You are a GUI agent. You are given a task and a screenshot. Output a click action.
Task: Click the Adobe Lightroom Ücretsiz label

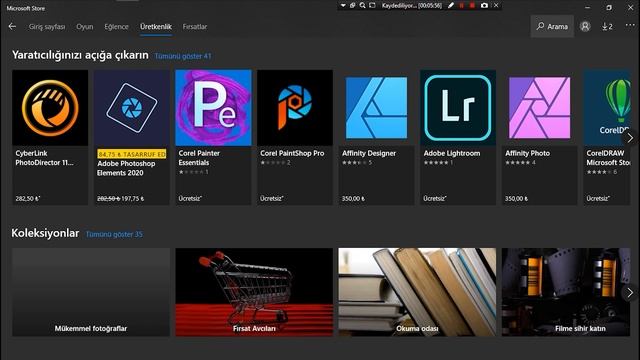(435, 198)
